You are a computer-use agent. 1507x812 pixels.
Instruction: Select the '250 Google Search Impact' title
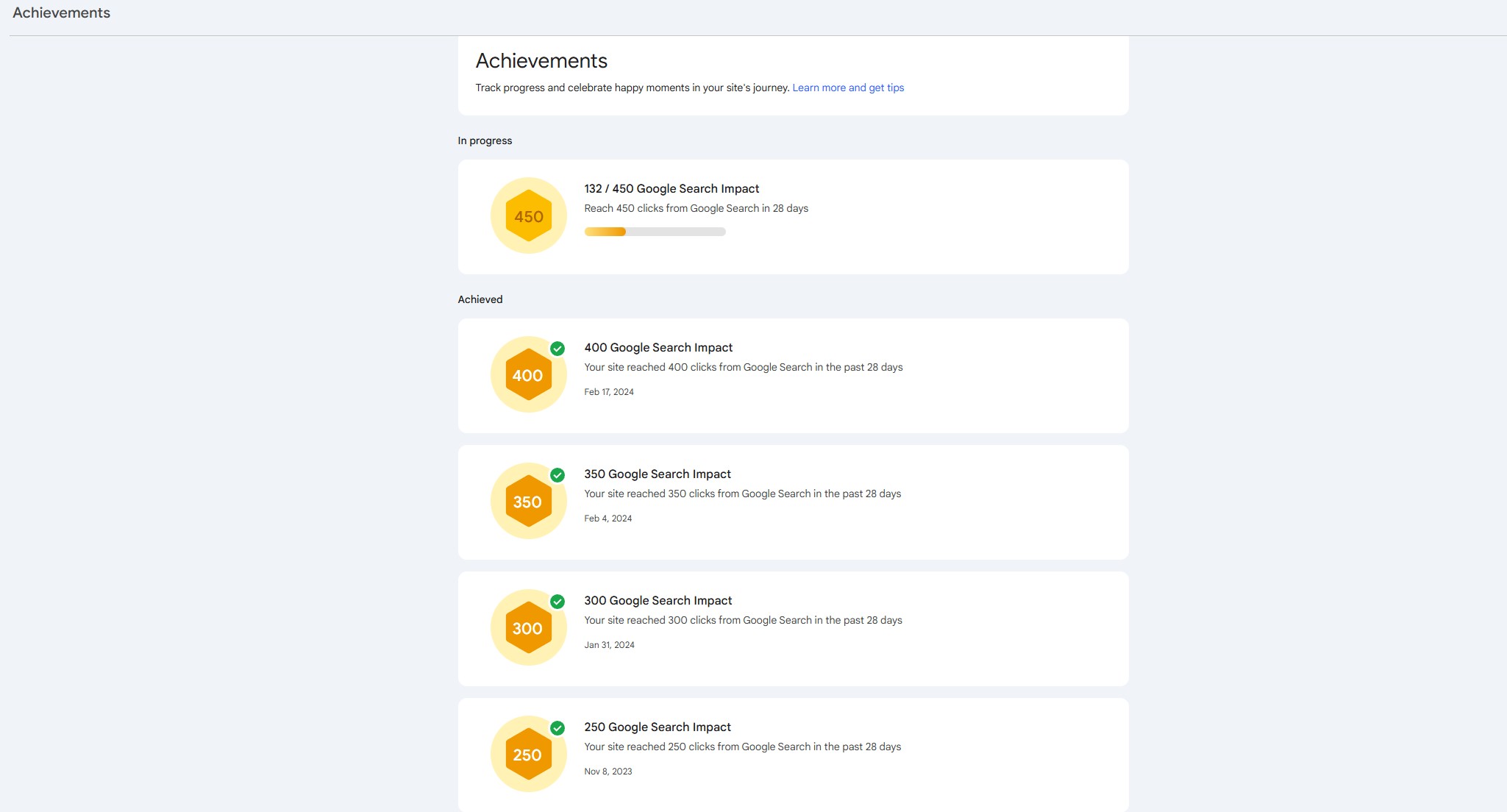pos(658,727)
